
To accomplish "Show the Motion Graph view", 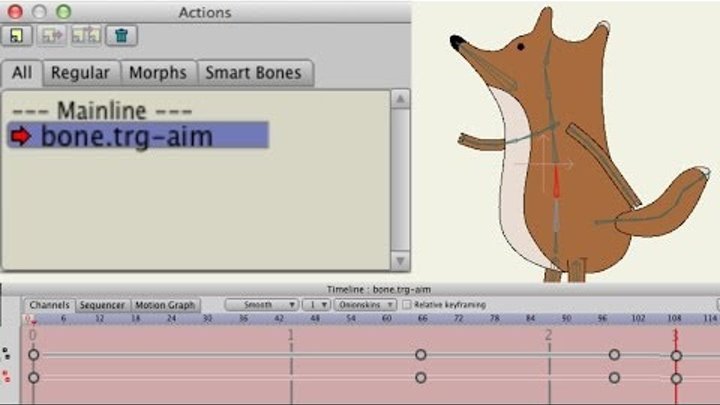I will pyautogui.click(x=166, y=304).
